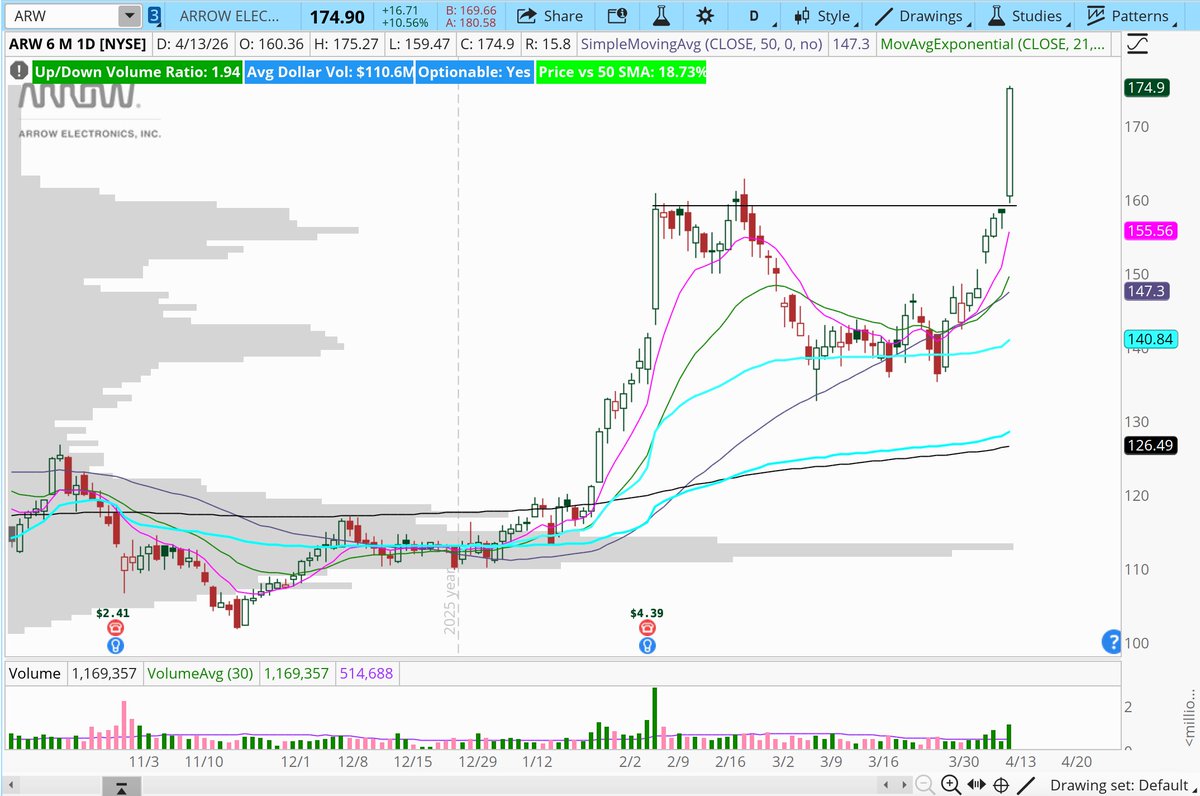Click the price-axis scale icon top right
The image size is (1200, 796).
pyautogui.click(x=1136, y=45)
